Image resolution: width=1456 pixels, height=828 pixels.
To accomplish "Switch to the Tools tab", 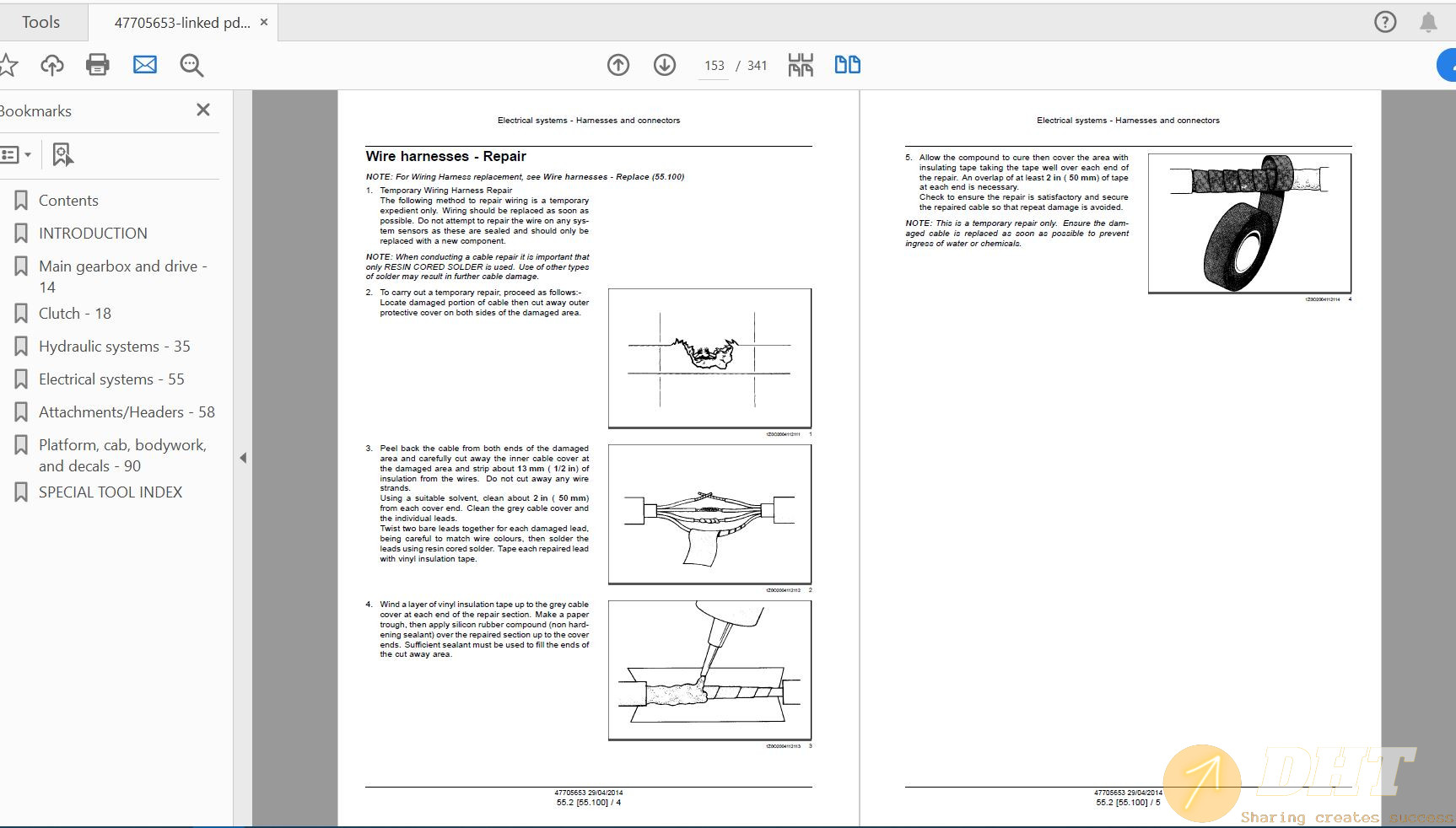I will 40,22.
